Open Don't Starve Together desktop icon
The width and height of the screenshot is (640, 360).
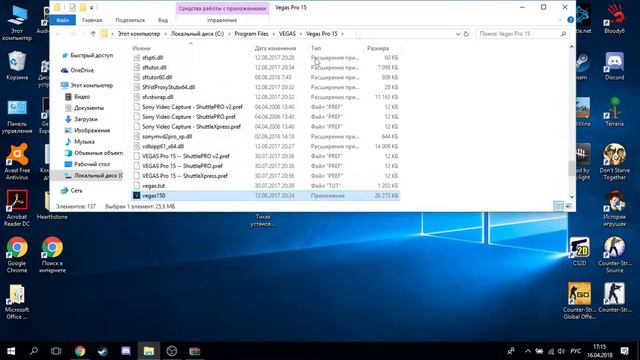pos(614,162)
